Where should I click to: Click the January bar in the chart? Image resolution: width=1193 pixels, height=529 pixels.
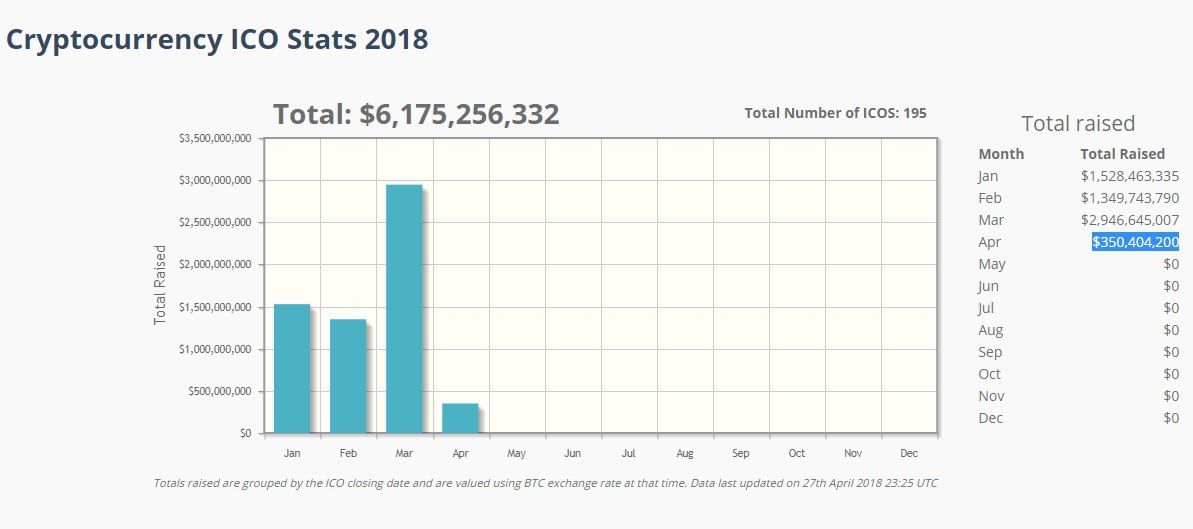tap(292, 368)
